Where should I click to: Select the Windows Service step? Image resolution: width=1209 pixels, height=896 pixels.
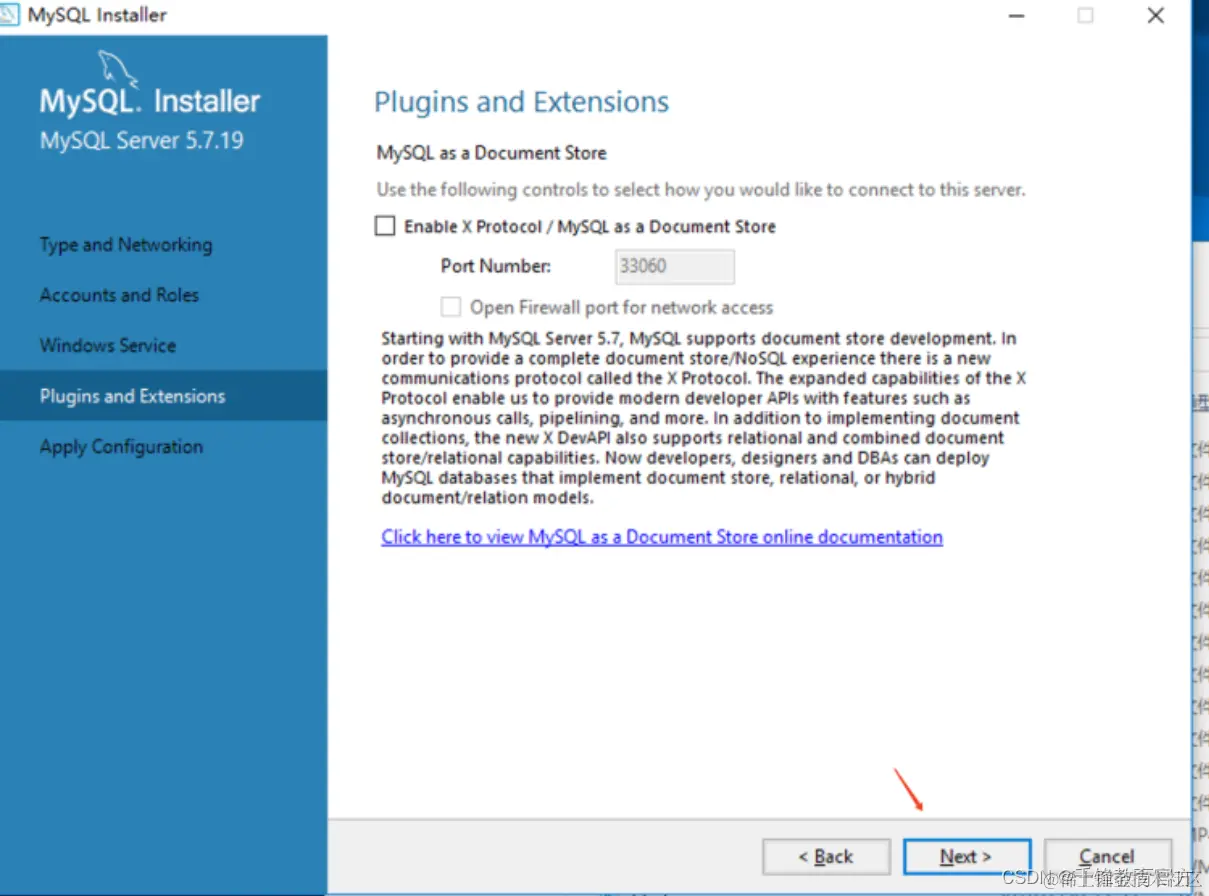pos(108,345)
